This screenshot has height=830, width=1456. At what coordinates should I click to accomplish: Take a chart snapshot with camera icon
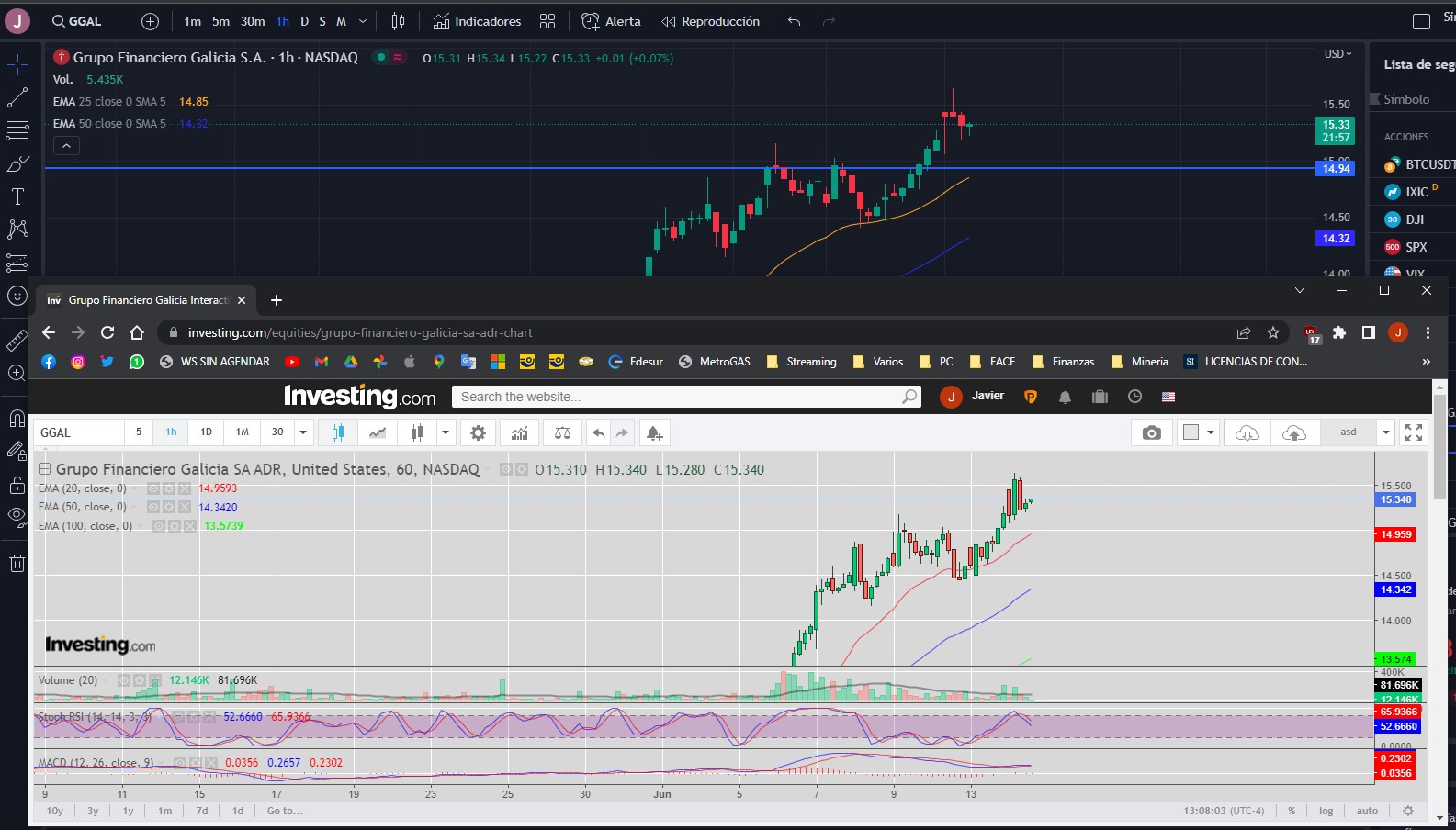[1151, 432]
